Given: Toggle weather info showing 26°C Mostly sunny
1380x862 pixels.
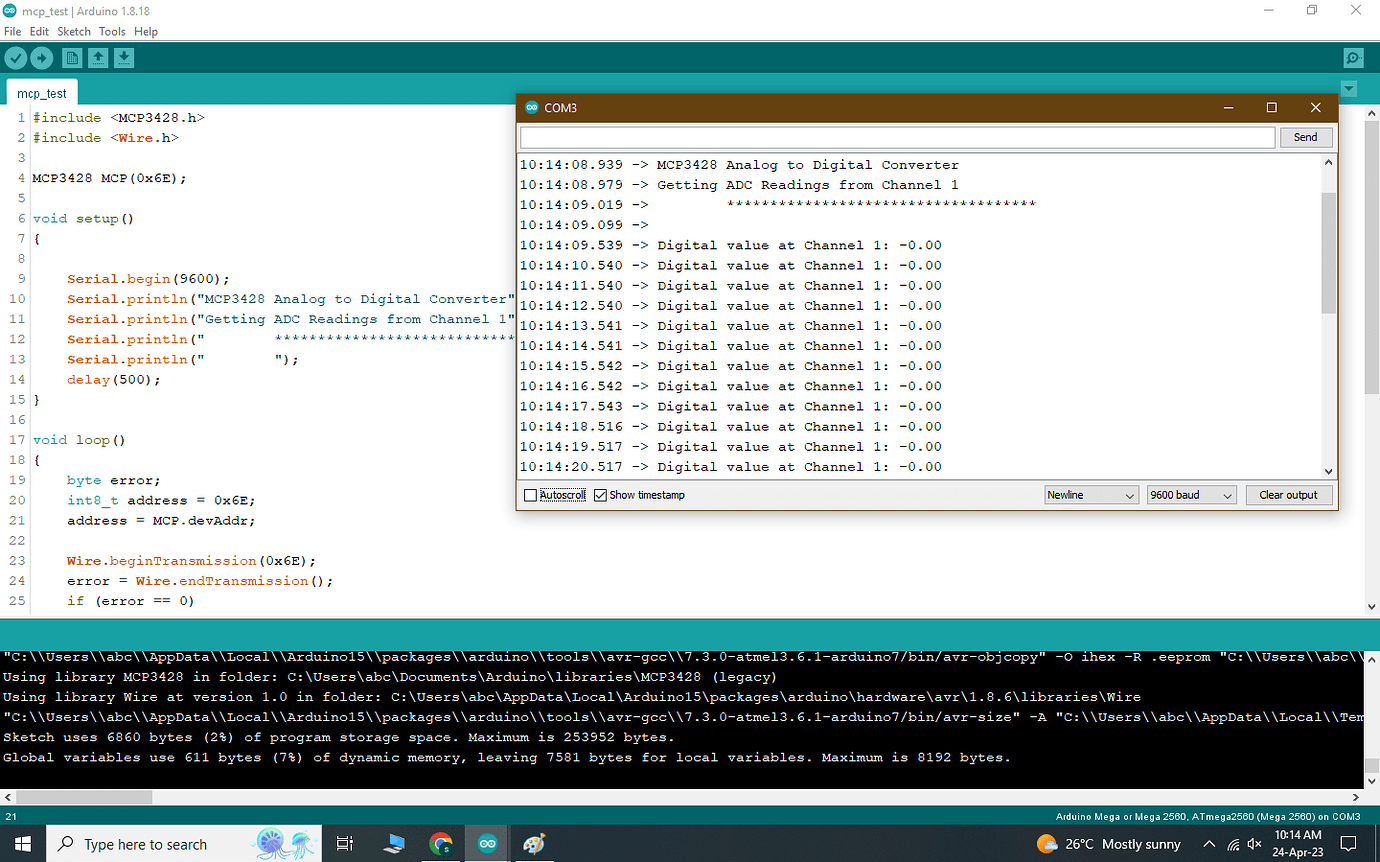Looking at the screenshot, I should pos(1107,843).
